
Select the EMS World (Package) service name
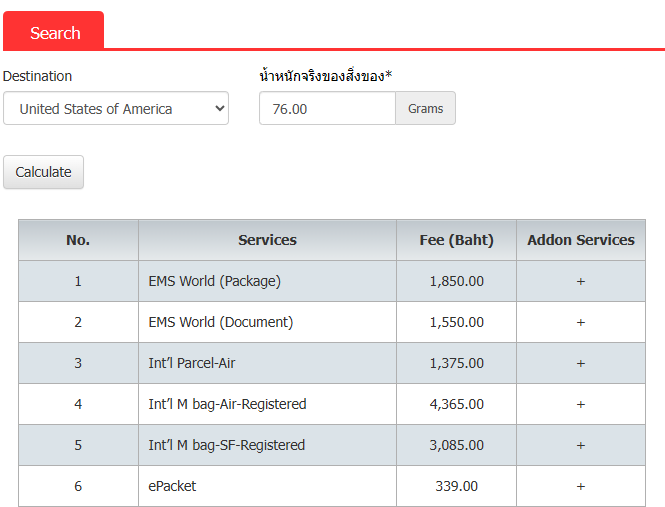pyautogui.click(x=214, y=281)
